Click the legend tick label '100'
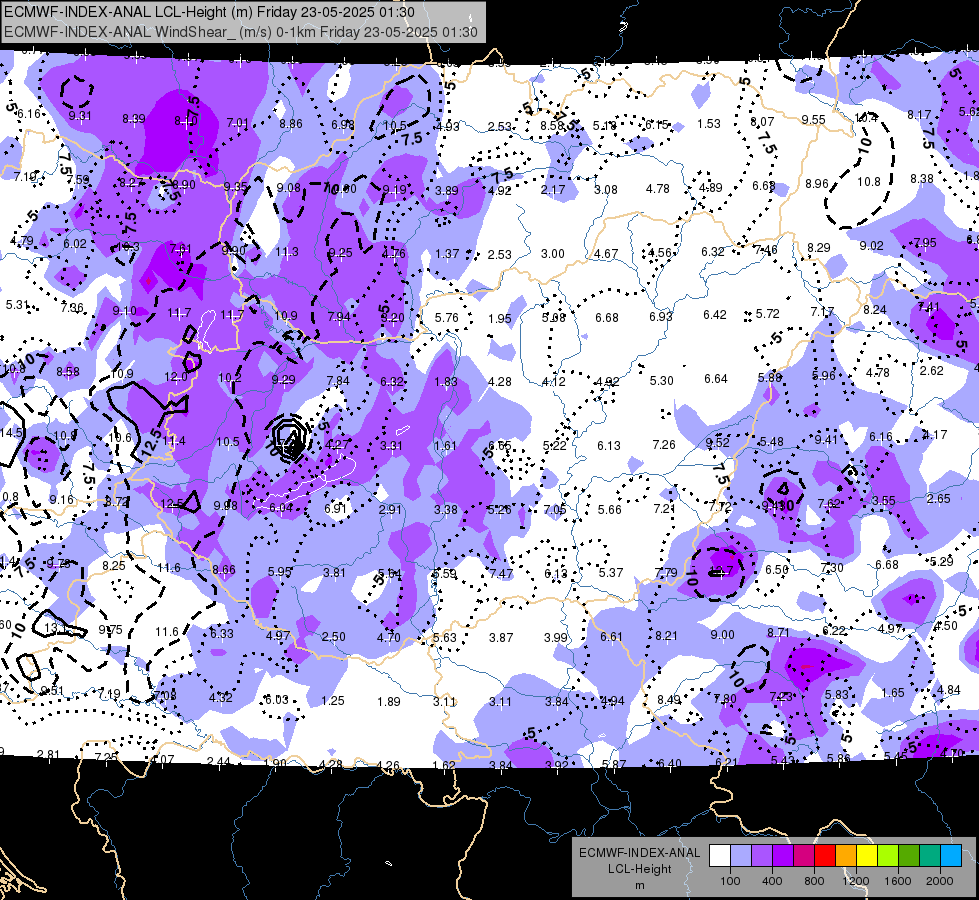The height and width of the screenshot is (900, 979). point(730,881)
